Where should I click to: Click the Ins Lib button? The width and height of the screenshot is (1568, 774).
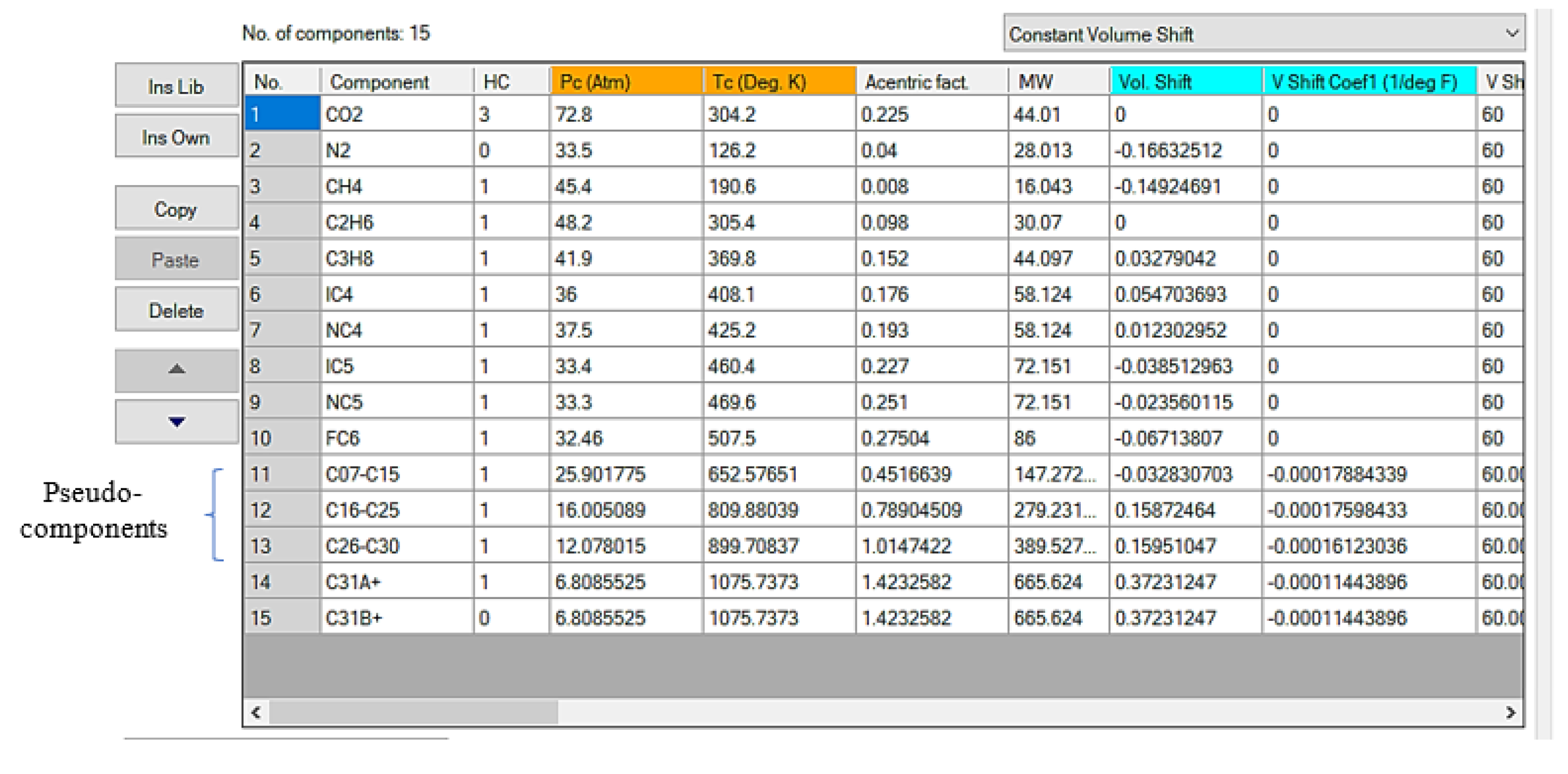(x=176, y=85)
